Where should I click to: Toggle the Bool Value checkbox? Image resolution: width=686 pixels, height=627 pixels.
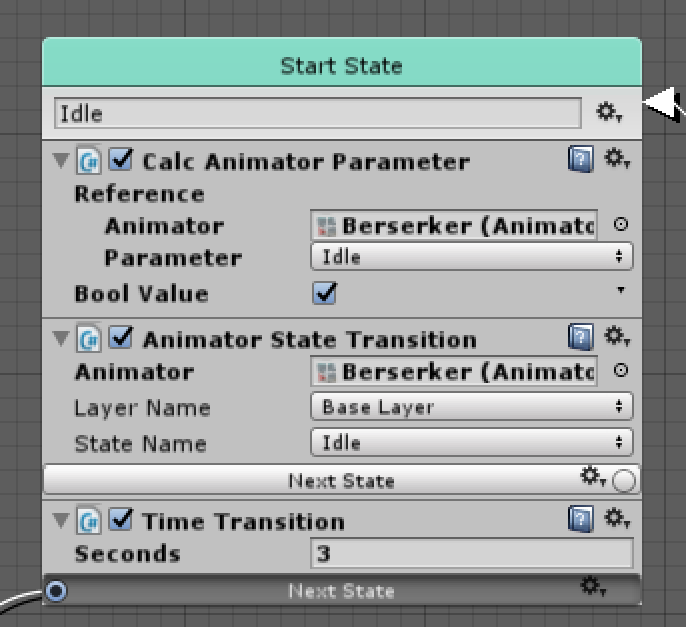pos(324,294)
